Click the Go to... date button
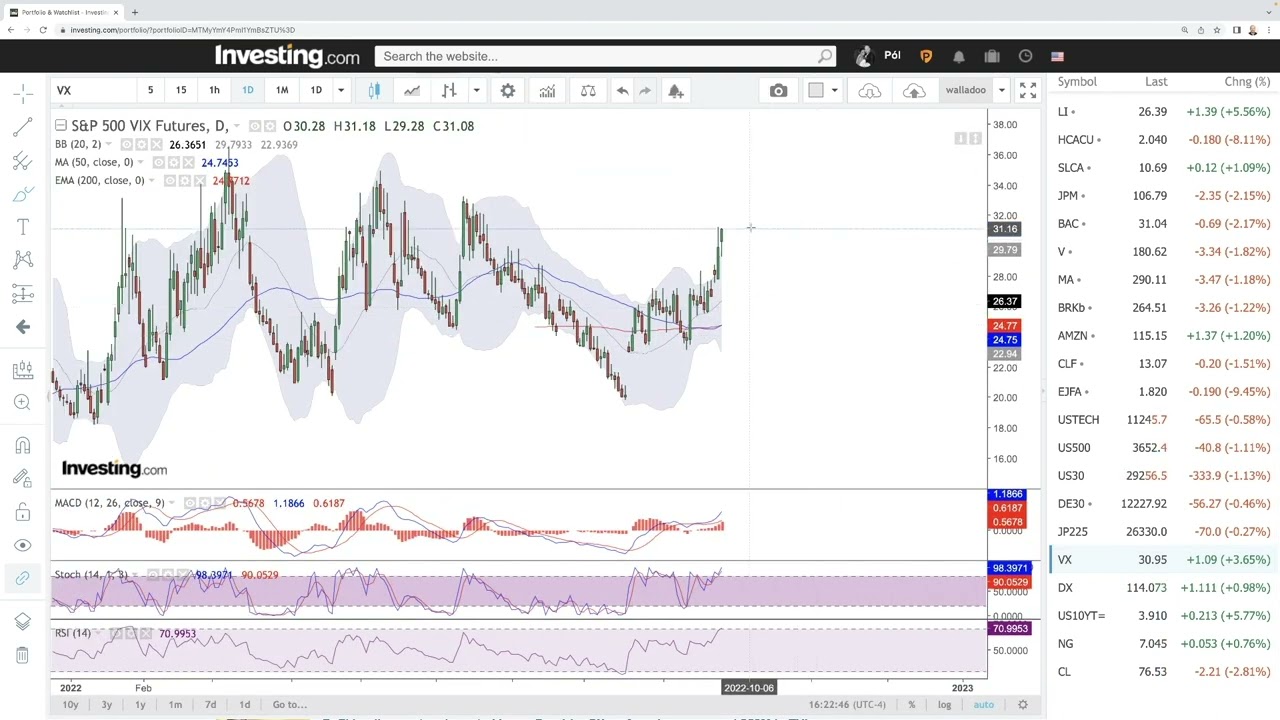 point(290,705)
